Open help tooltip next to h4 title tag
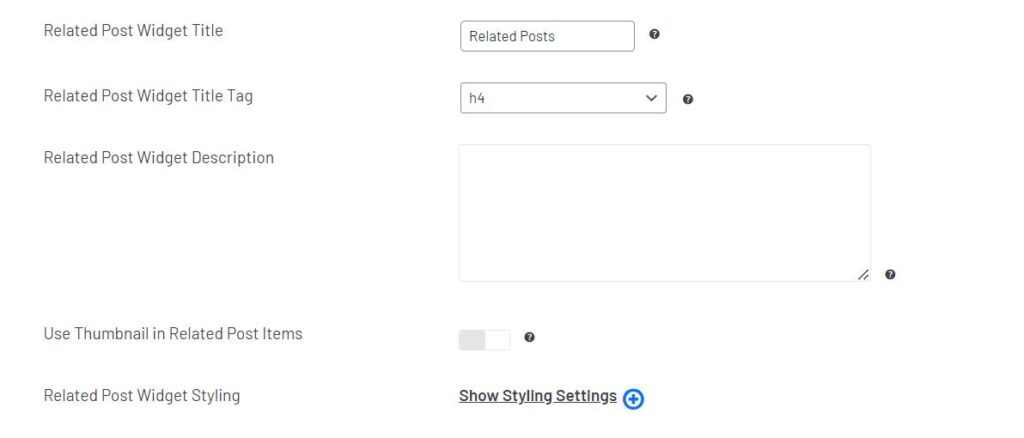The image size is (1024, 438). [688, 99]
